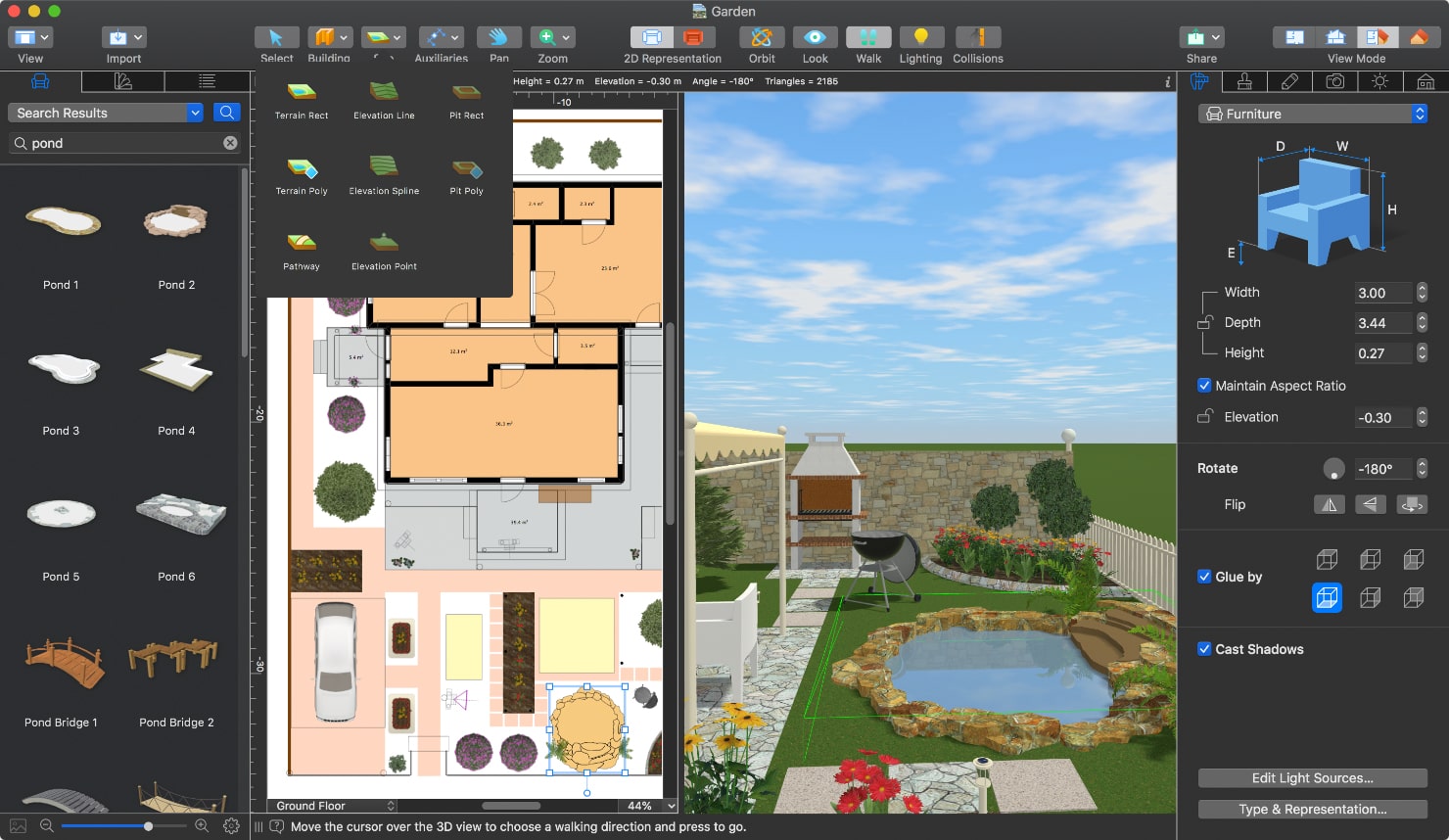
Task: Select the highlighted blue glue-by cube option
Action: click(x=1327, y=597)
